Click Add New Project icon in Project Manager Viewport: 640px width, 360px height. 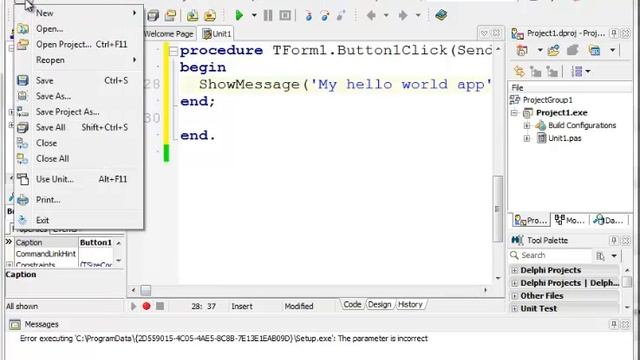(x=522, y=51)
